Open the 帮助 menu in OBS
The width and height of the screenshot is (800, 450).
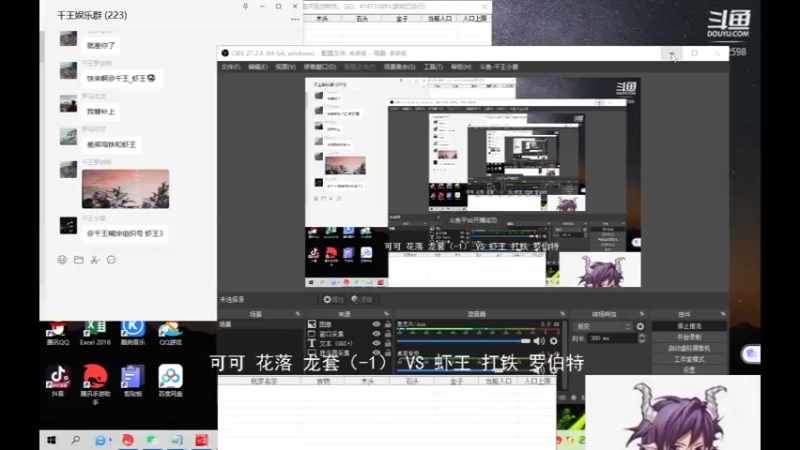[x=461, y=67]
